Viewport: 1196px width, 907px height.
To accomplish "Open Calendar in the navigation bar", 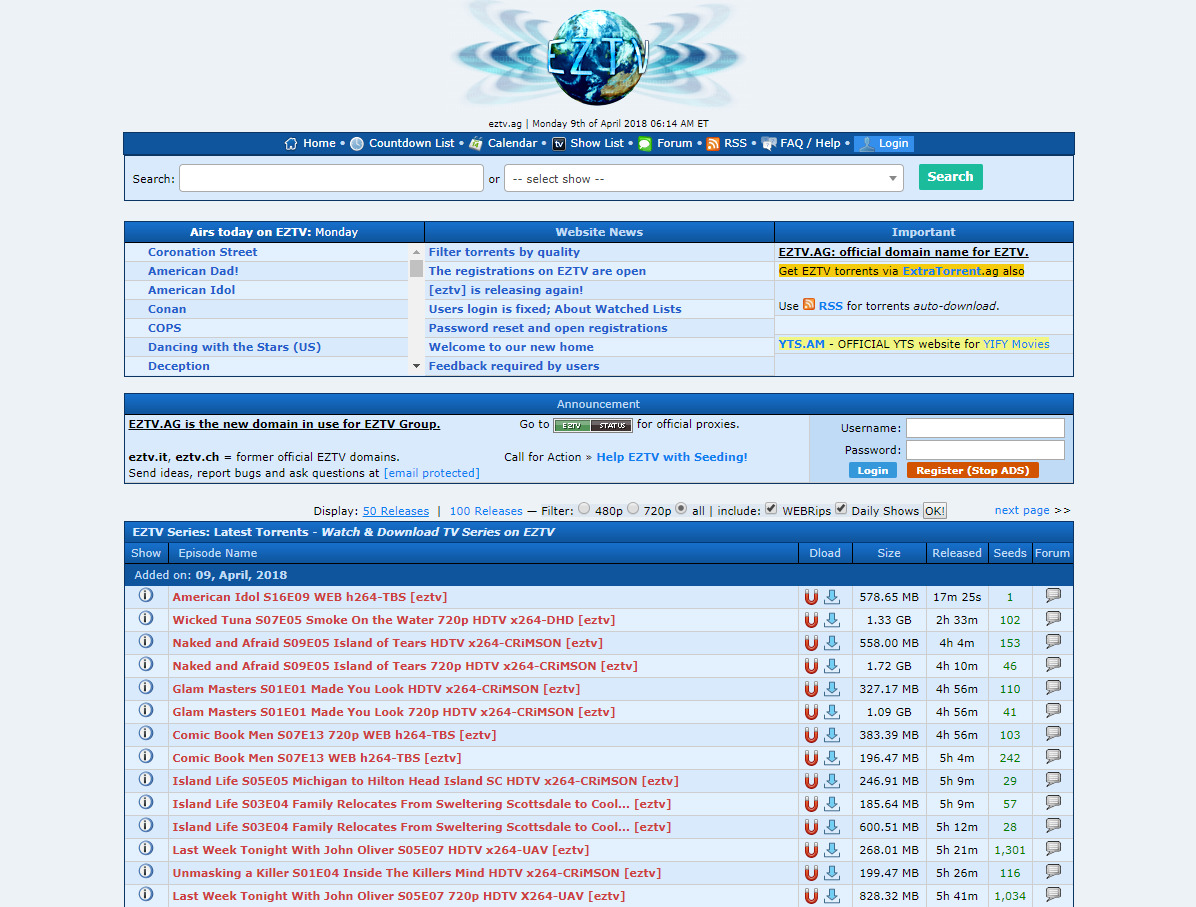I will (x=512, y=143).
